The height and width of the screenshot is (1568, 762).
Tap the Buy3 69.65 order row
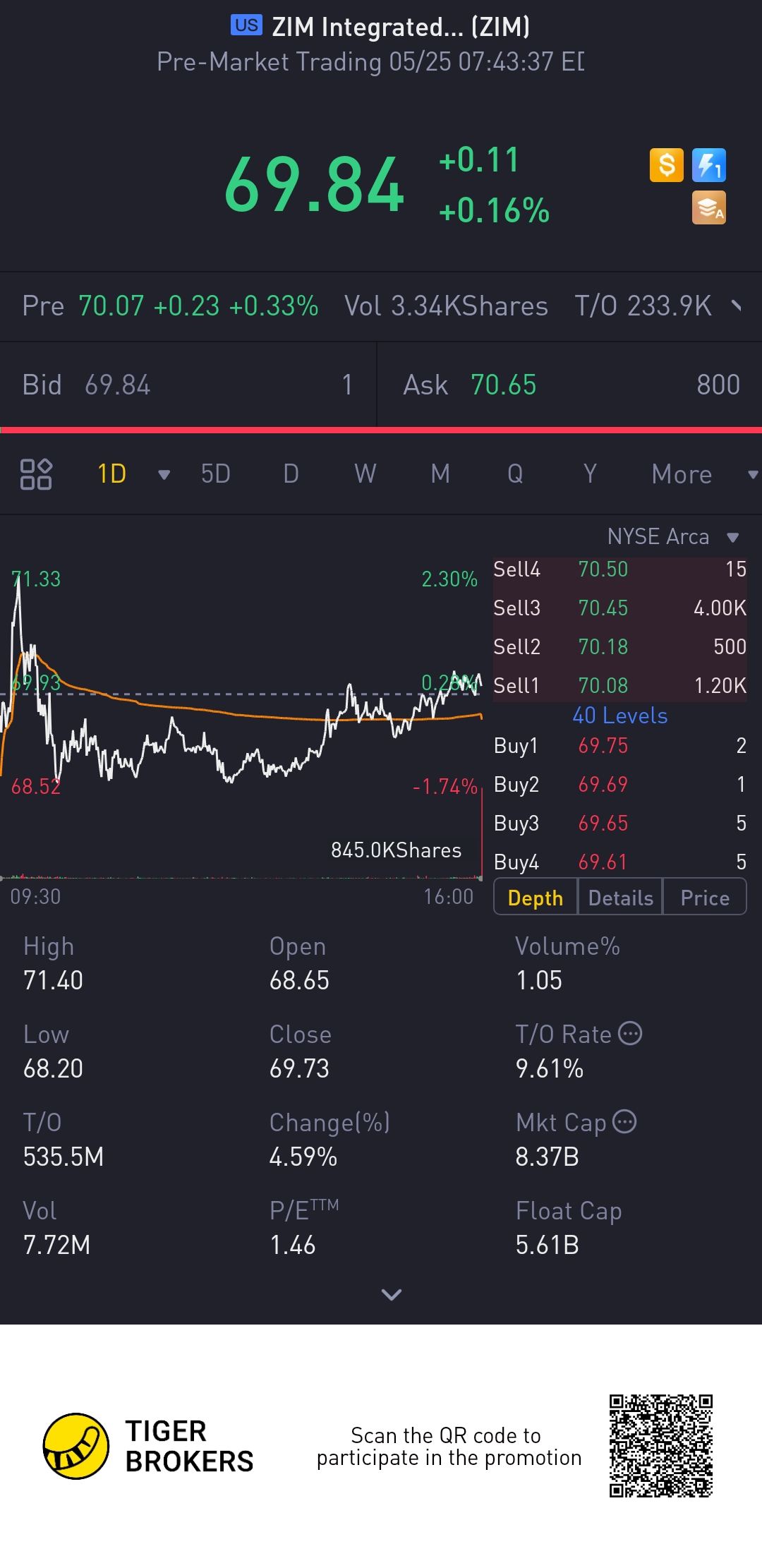[619, 824]
